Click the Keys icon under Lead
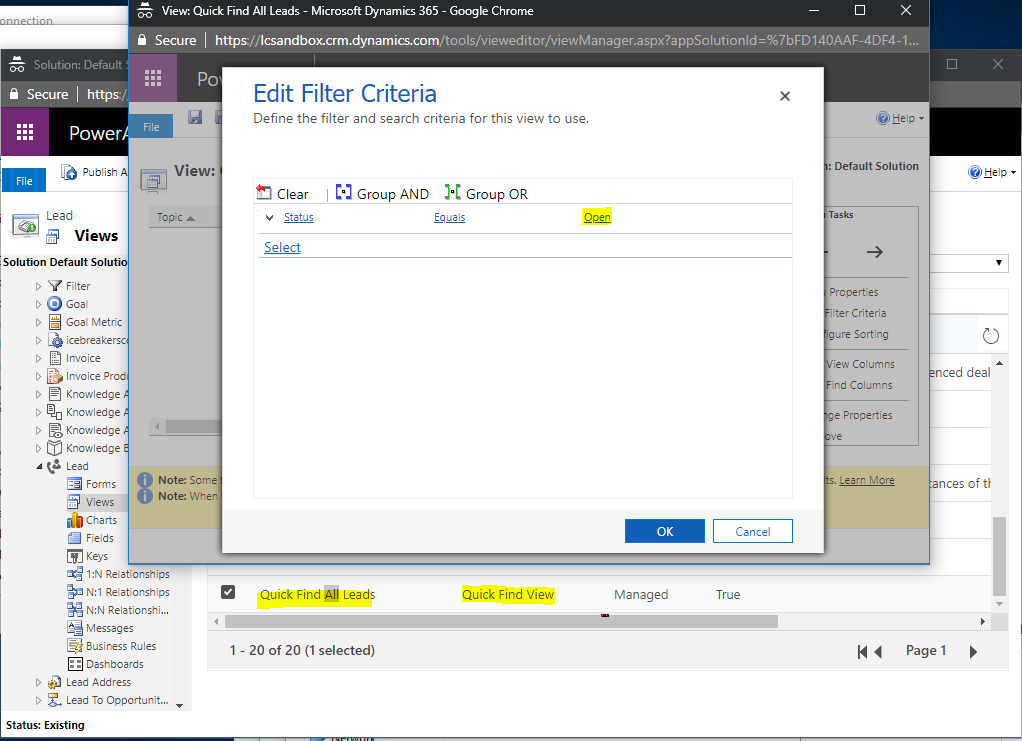Image resolution: width=1022 pixels, height=741 pixels. pos(75,556)
